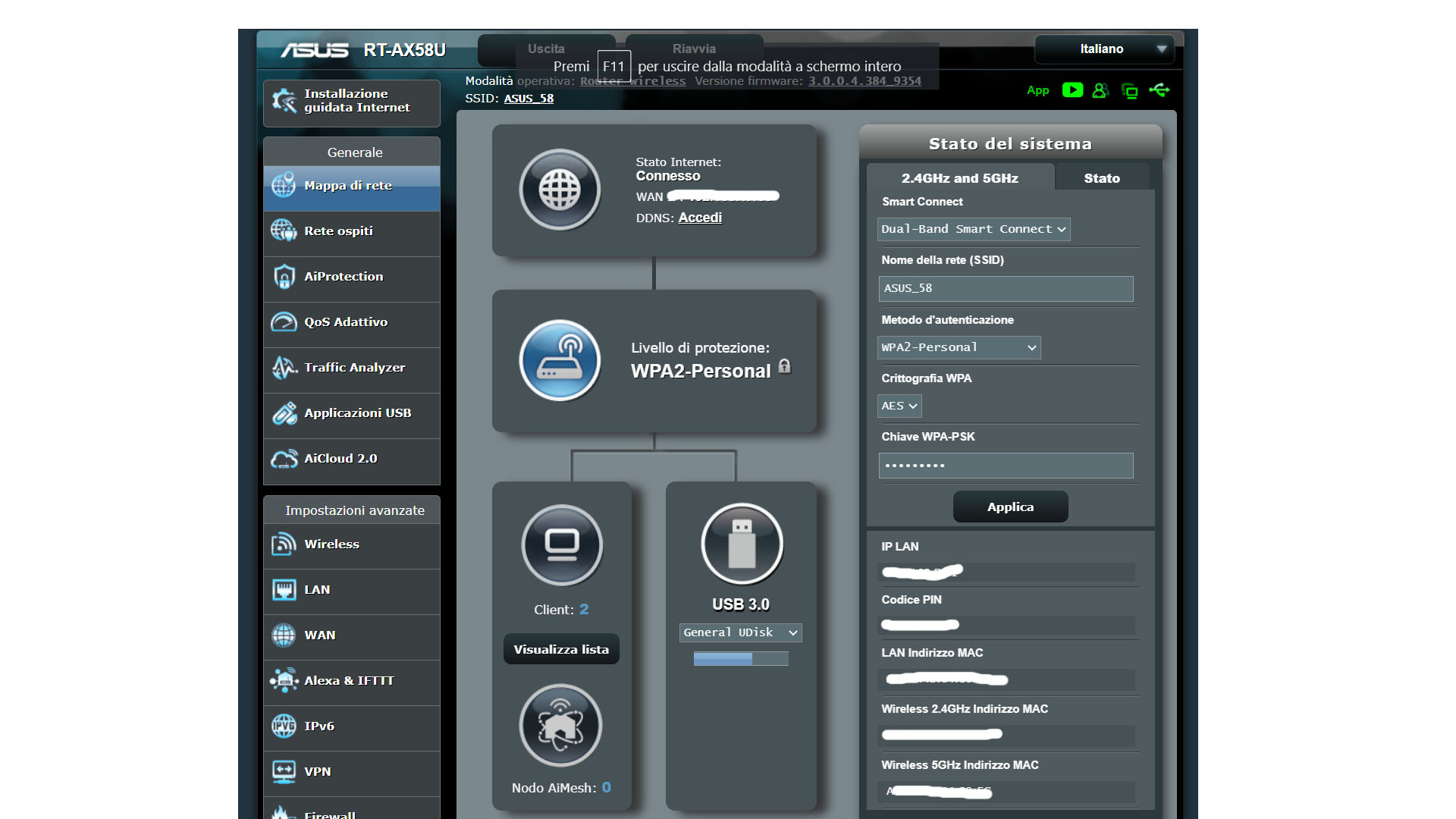
Task: Click the Router wireless mode link
Action: click(x=632, y=81)
